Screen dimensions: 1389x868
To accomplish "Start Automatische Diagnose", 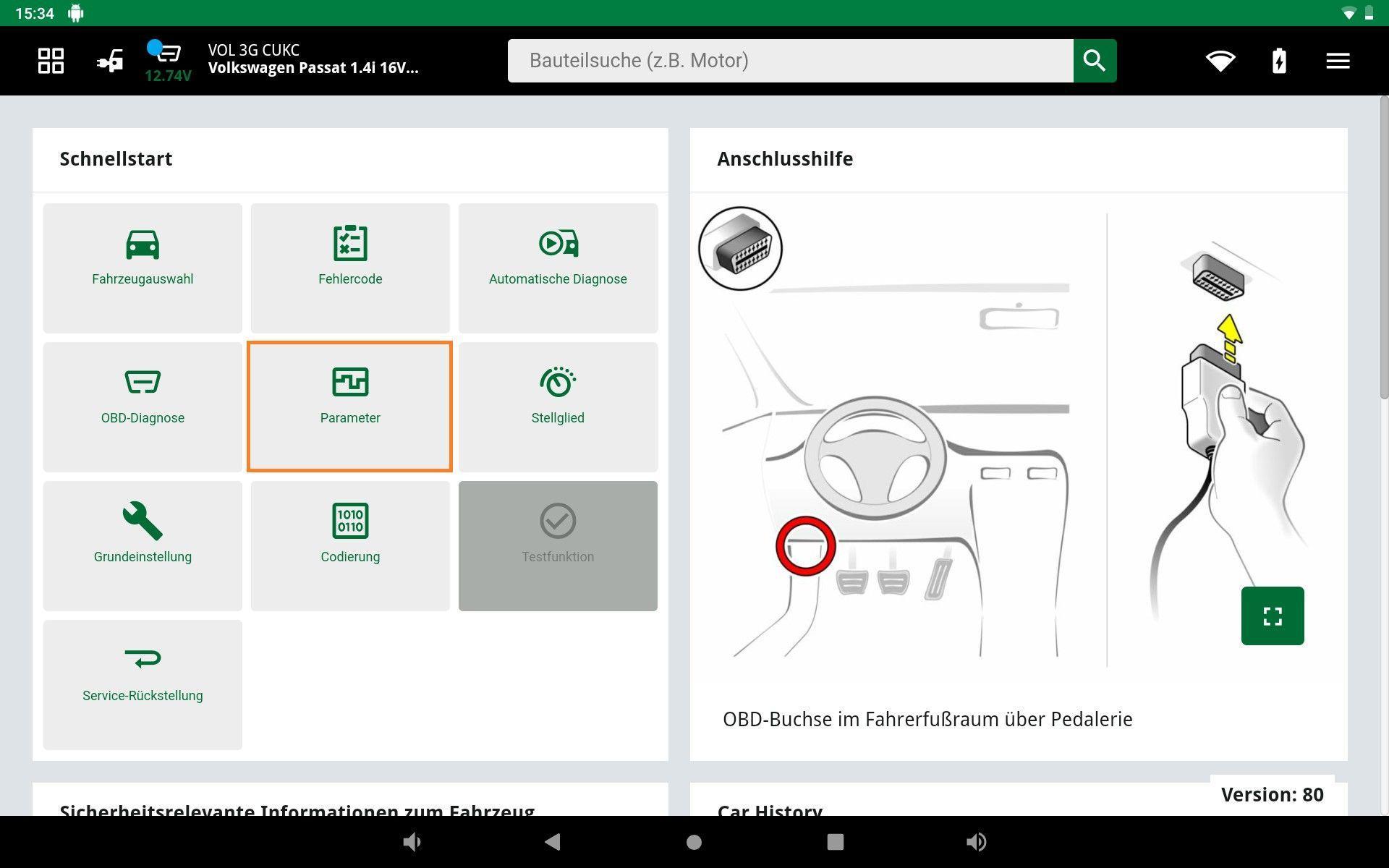I will point(558,268).
